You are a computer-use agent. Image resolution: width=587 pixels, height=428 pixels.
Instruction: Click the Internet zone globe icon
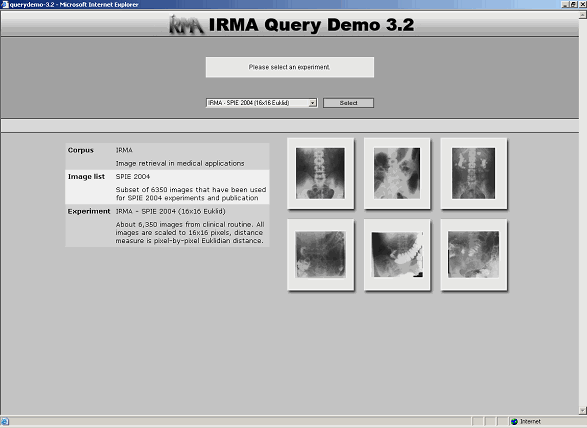(x=514, y=422)
